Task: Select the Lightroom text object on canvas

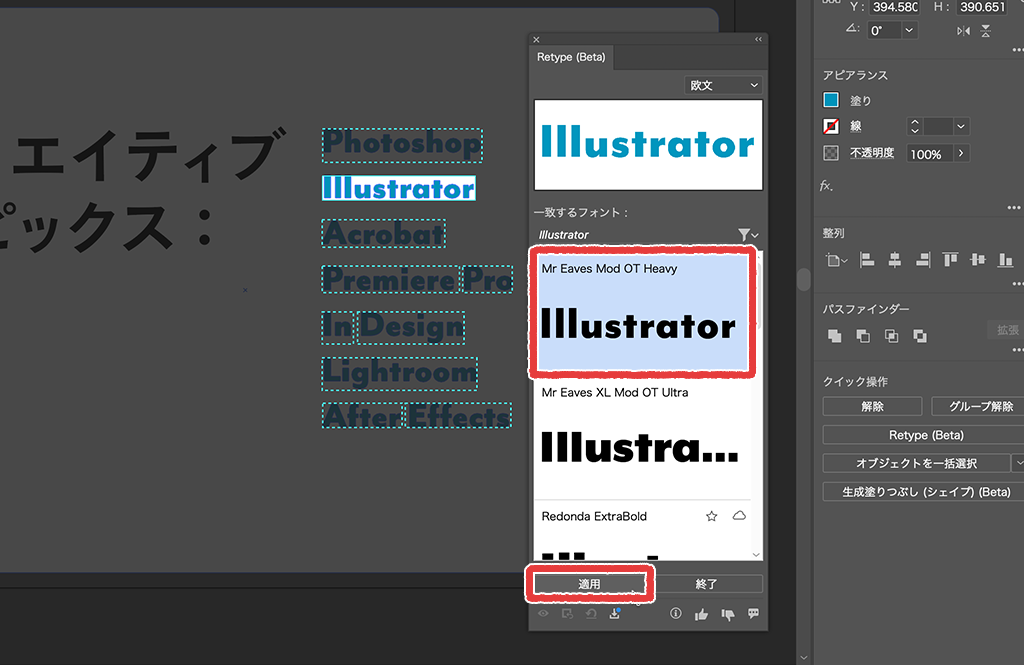Action: [x=400, y=374]
